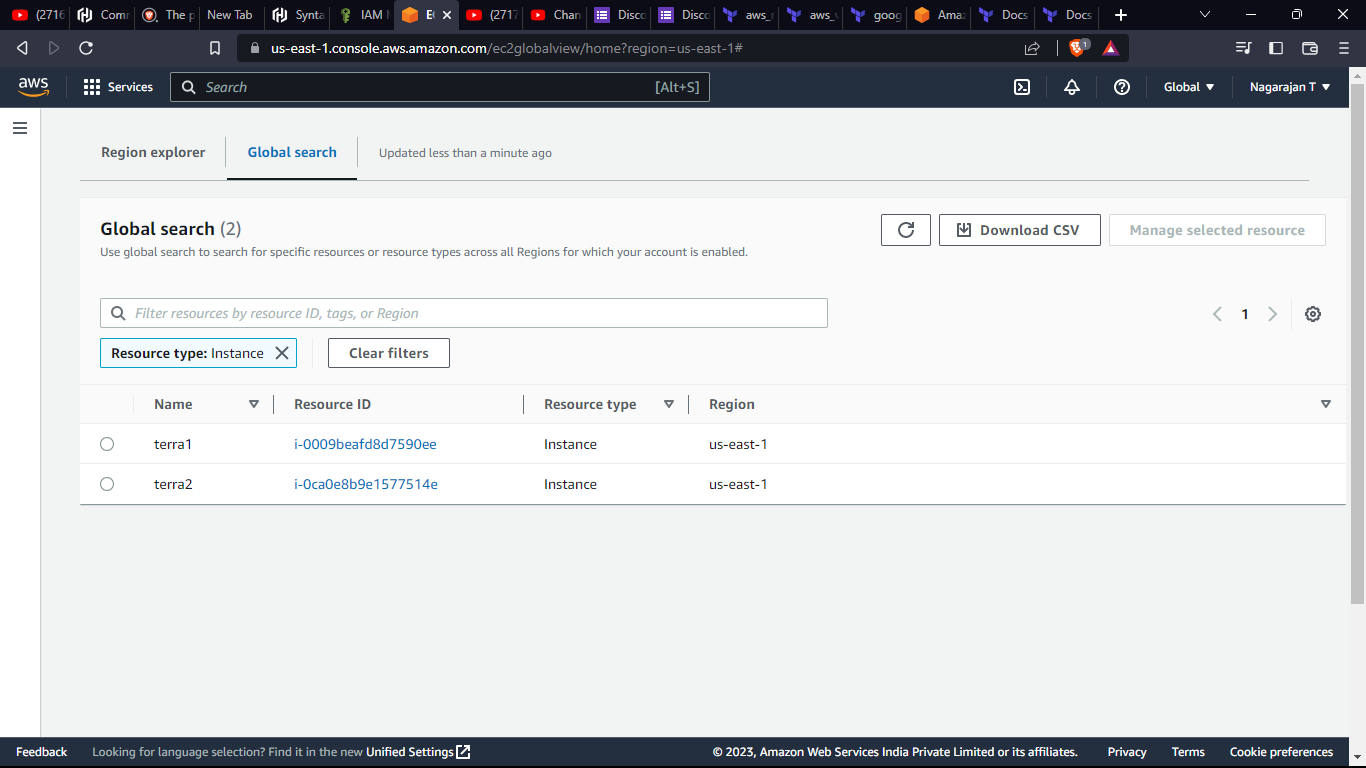This screenshot has width=1366, height=768.
Task: Click the AWS logo to go home
Action: click(33, 87)
